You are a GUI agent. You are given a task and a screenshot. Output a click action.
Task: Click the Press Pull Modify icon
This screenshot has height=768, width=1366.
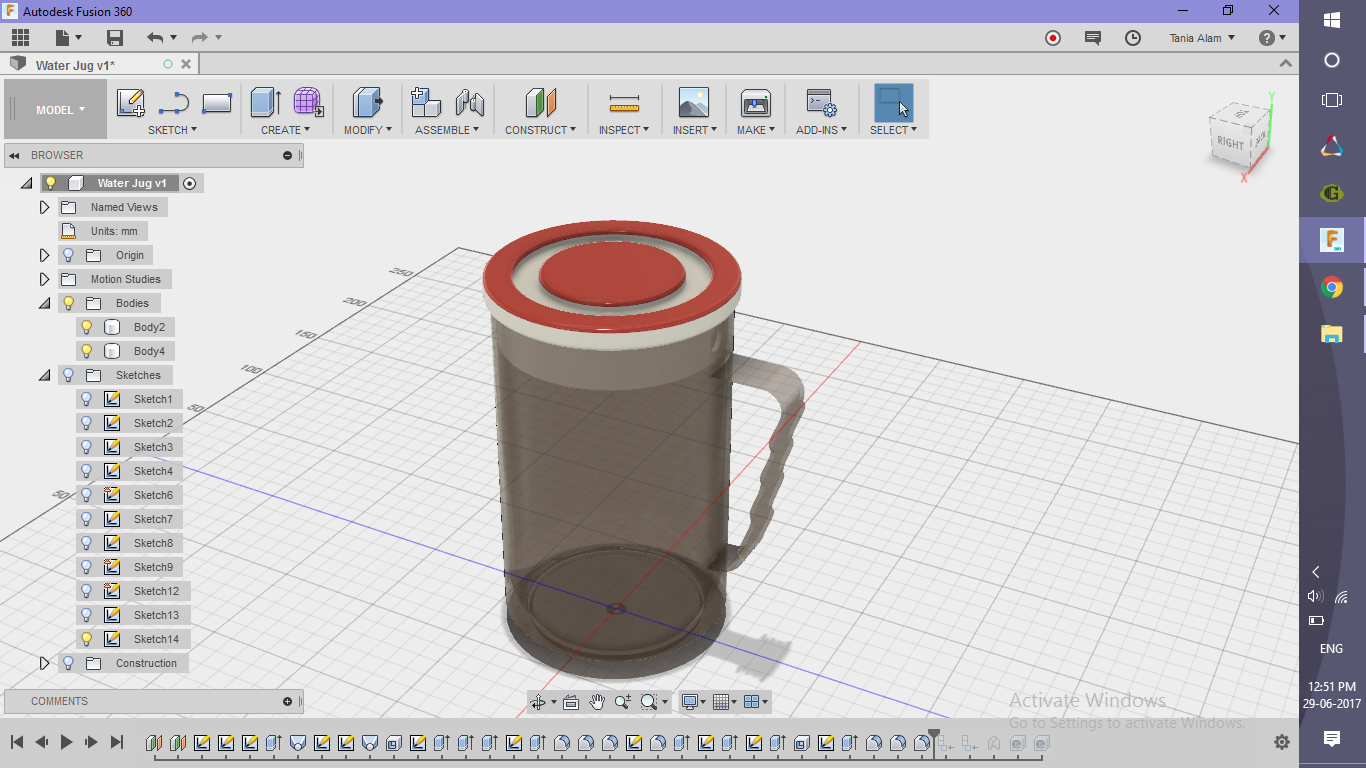pos(368,103)
